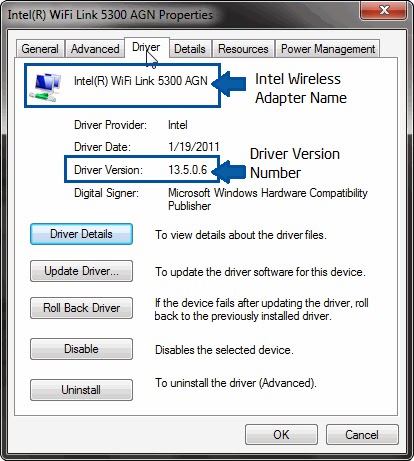Go to the Details tab
The width and height of the screenshot is (414, 461).
pos(190,49)
